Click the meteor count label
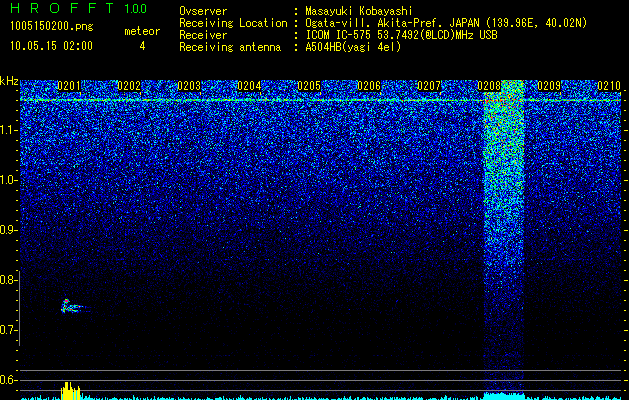The image size is (629, 400). [142, 31]
